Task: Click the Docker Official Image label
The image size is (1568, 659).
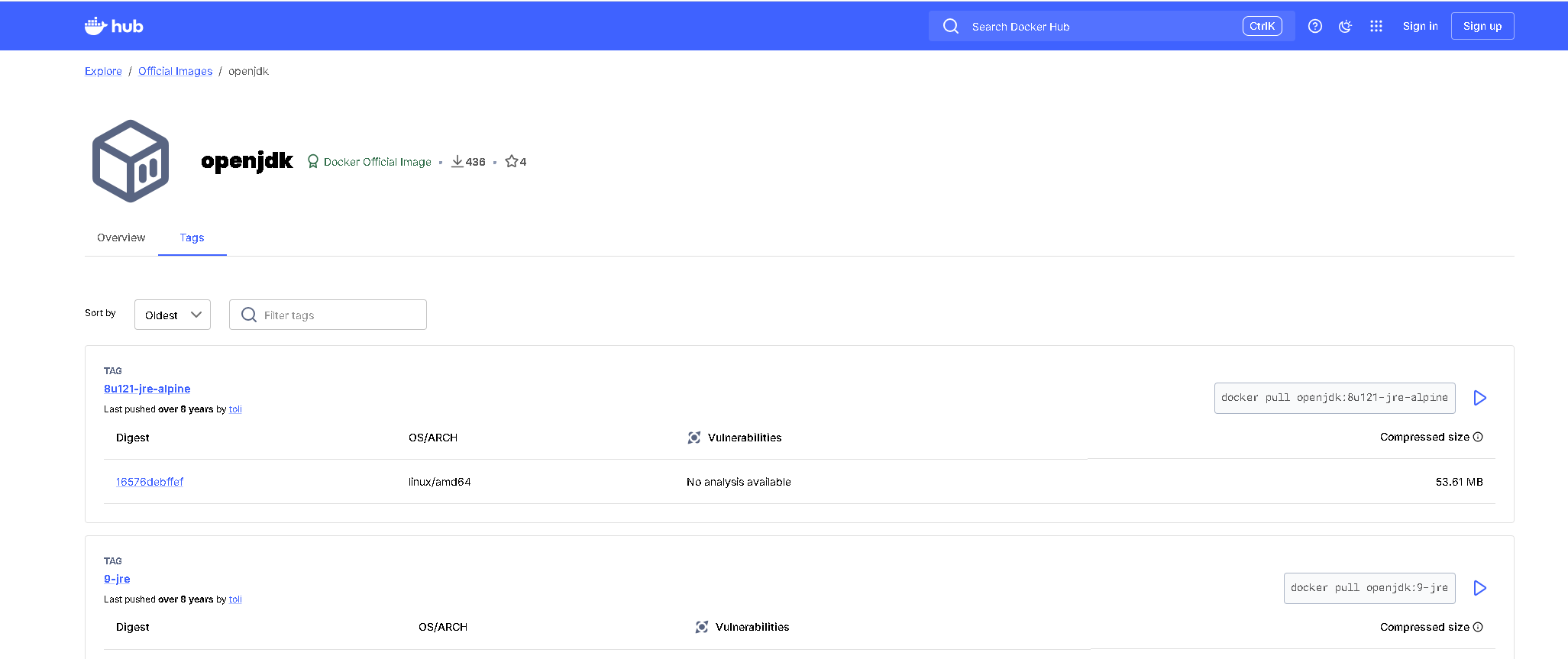Action: pyautogui.click(x=377, y=162)
